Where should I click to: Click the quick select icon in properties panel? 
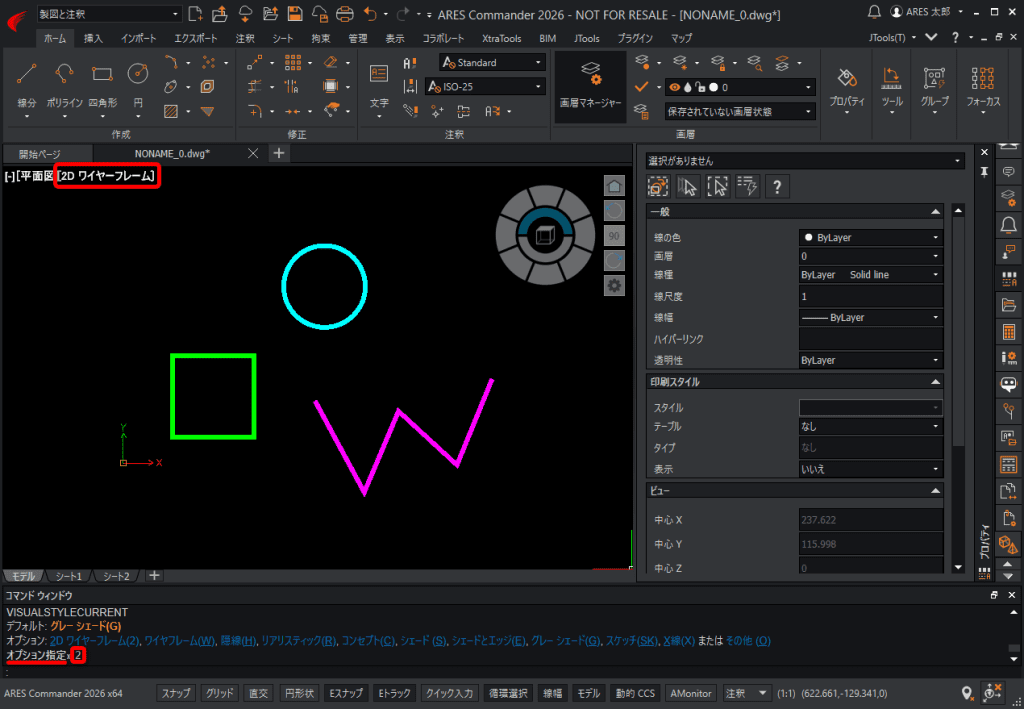point(747,186)
